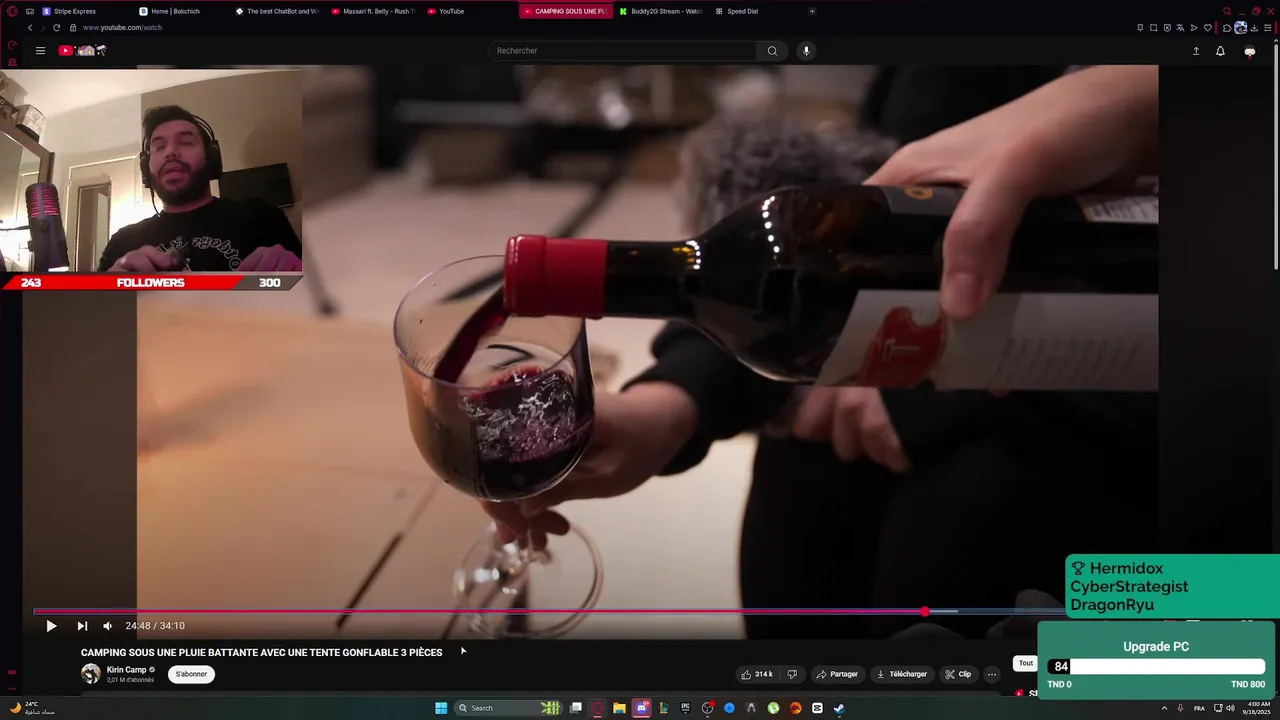Open the YouTube hamburger guide menu
This screenshot has height=720, width=1280.
click(40, 51)
